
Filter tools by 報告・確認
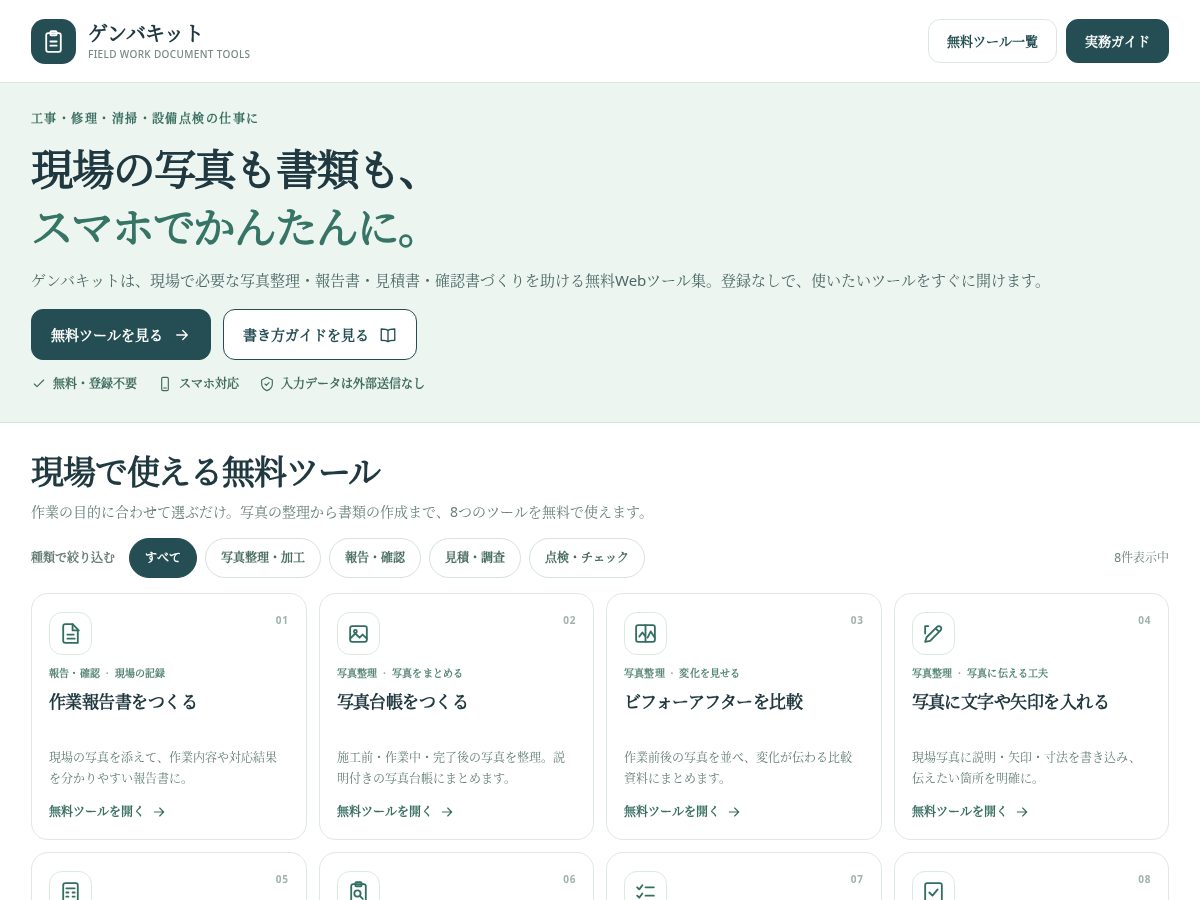(375, 558)
